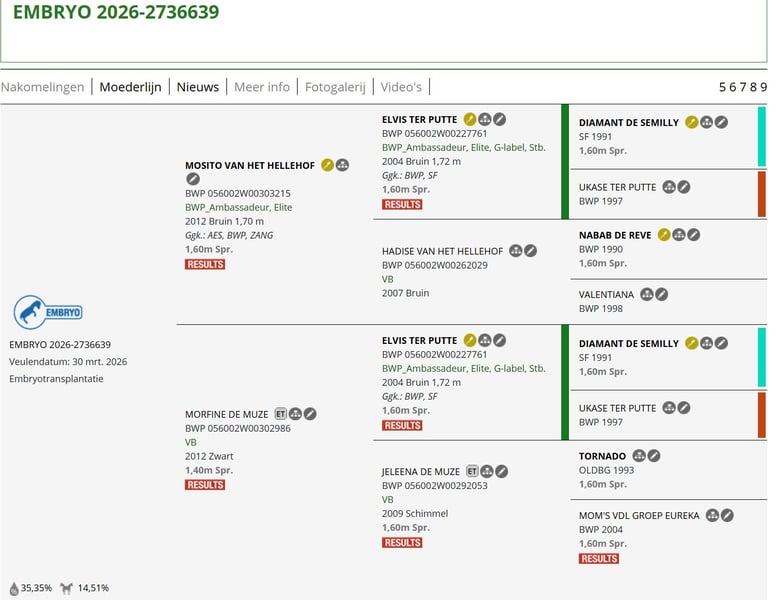
Task: Click the group icon beside Mom's VDL Groep Eureka
Action: (x=712, y=516)
